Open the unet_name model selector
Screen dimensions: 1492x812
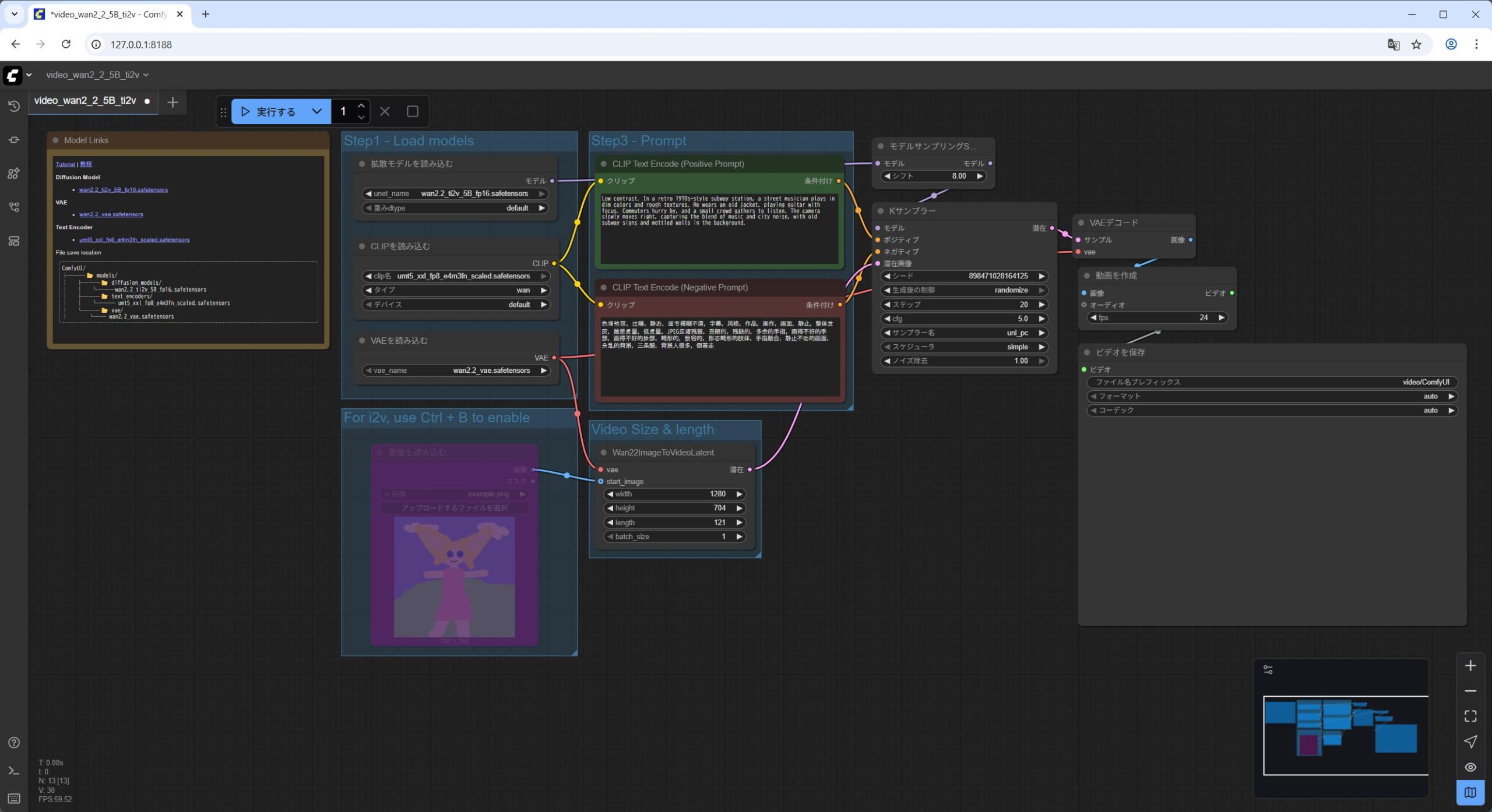(x=455, y=194)
